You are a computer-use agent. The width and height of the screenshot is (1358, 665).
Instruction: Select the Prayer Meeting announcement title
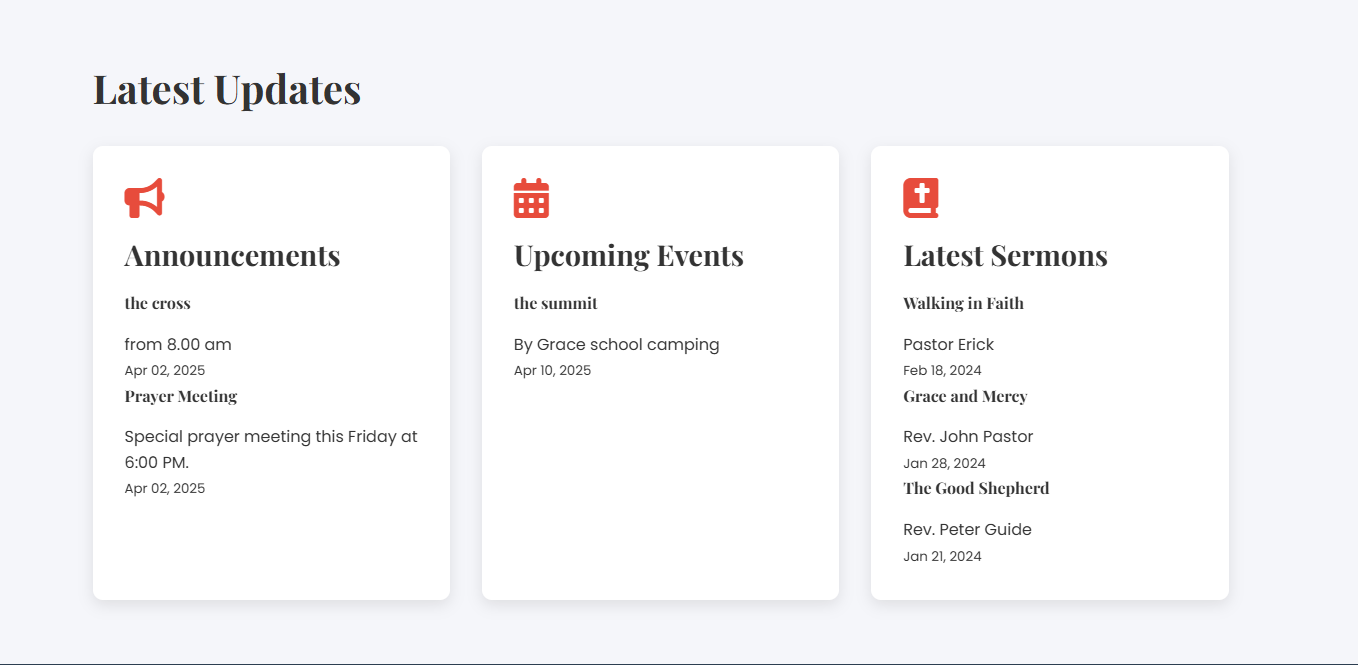(x=181, y=396)
